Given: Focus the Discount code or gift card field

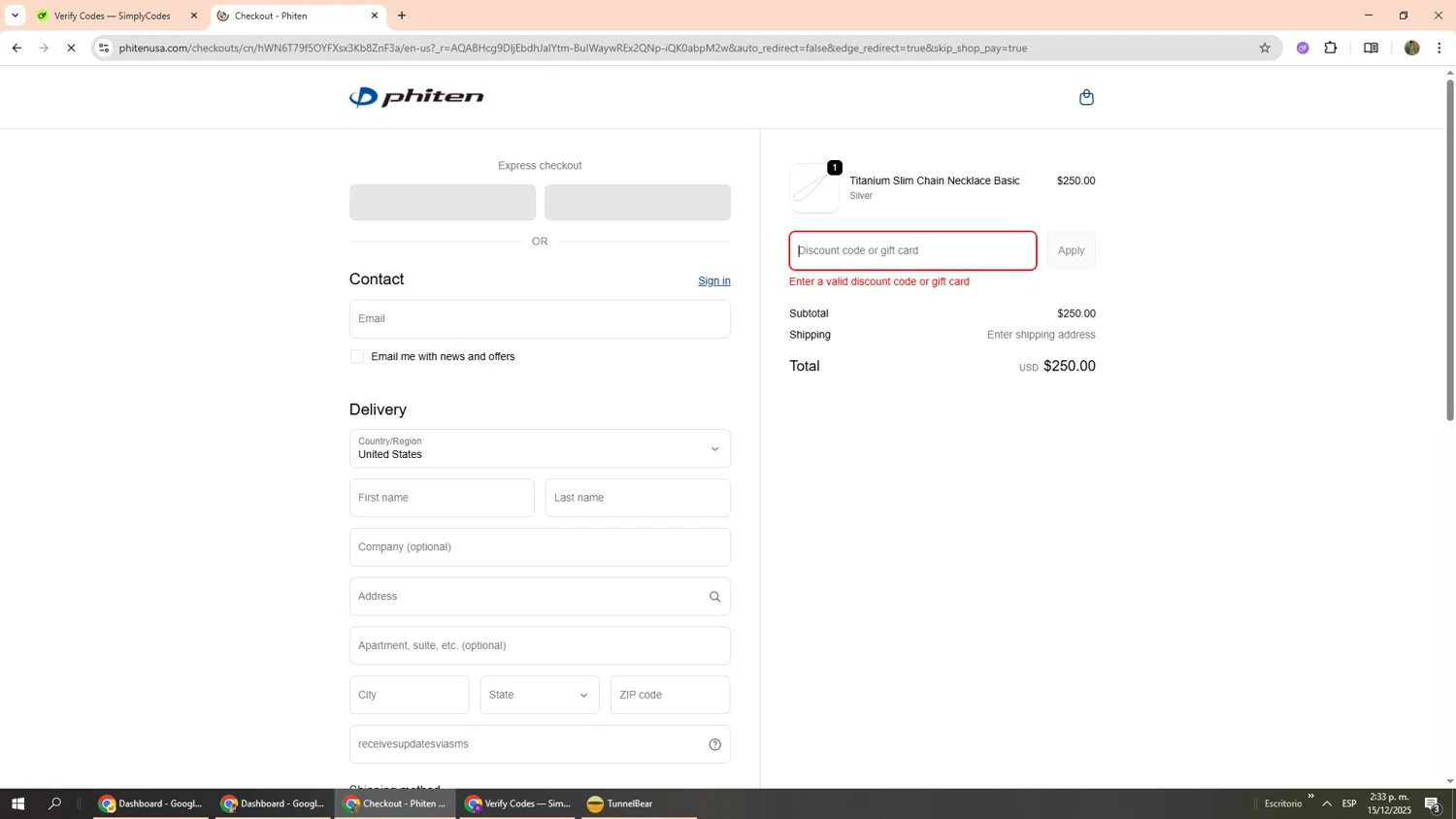Looking at the screenshot, I should point(912,250).
